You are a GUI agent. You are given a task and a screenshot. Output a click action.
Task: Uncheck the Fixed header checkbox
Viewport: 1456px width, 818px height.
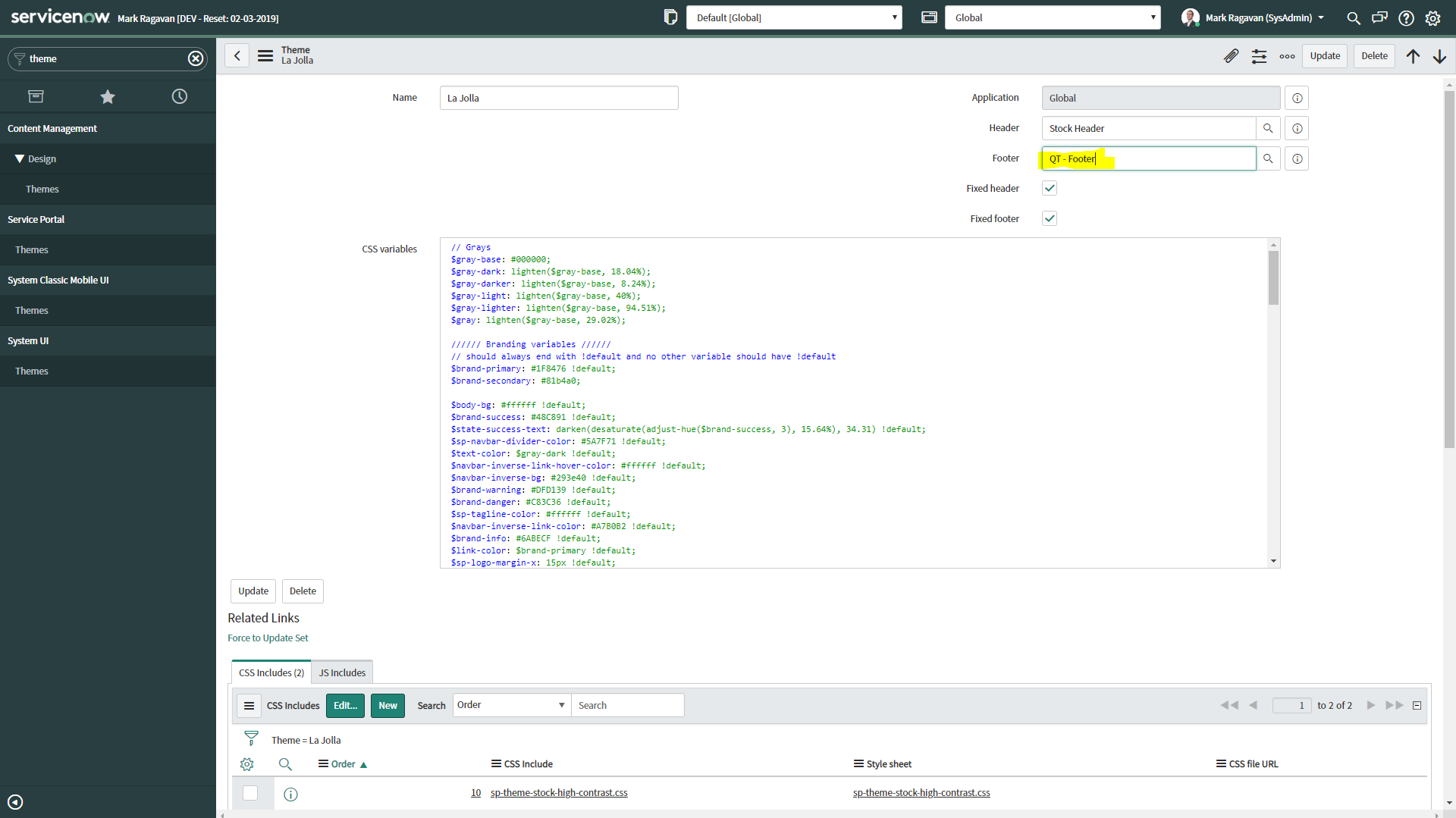pos(1050,188)
